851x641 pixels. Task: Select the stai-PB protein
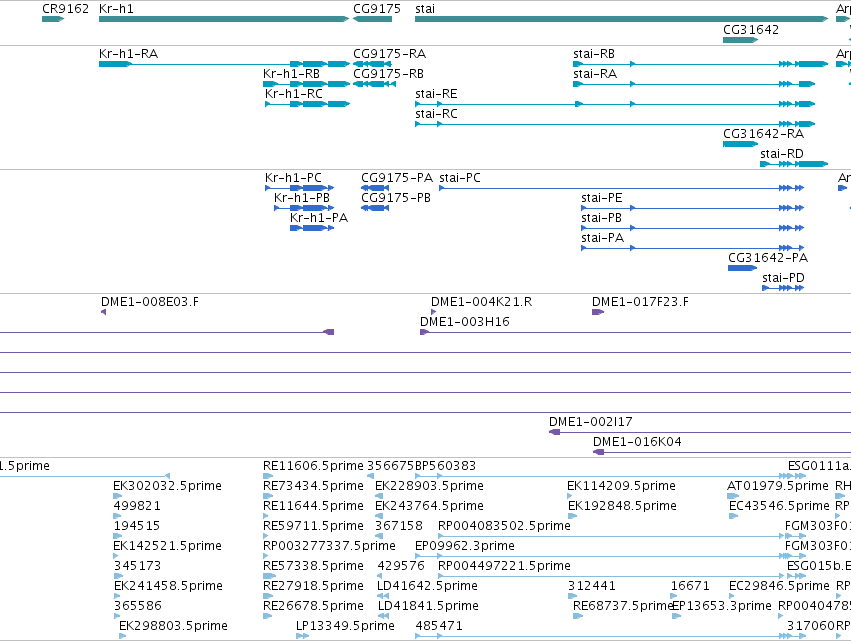(693, 228)
